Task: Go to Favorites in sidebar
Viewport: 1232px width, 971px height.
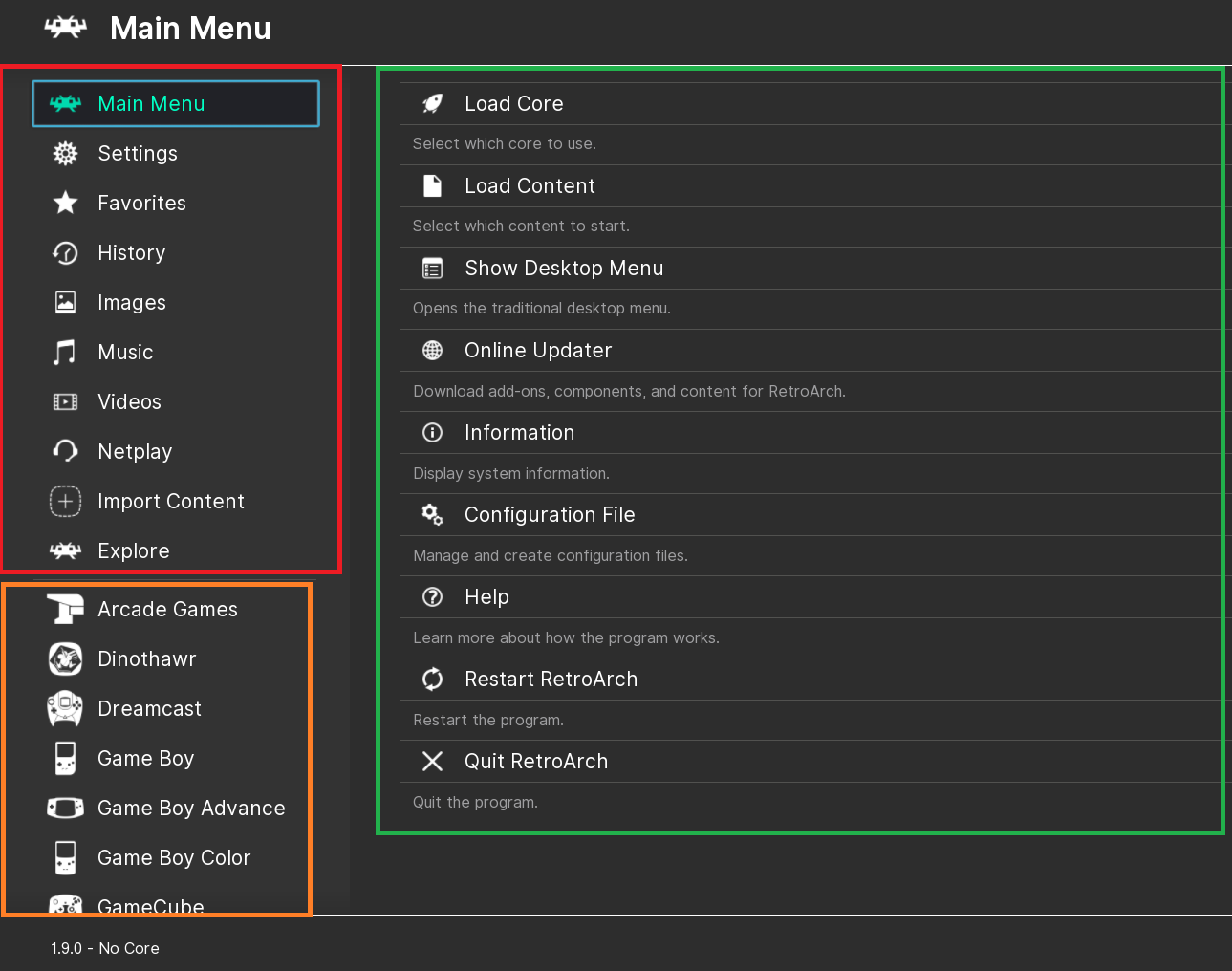Action: coord(176,203)
